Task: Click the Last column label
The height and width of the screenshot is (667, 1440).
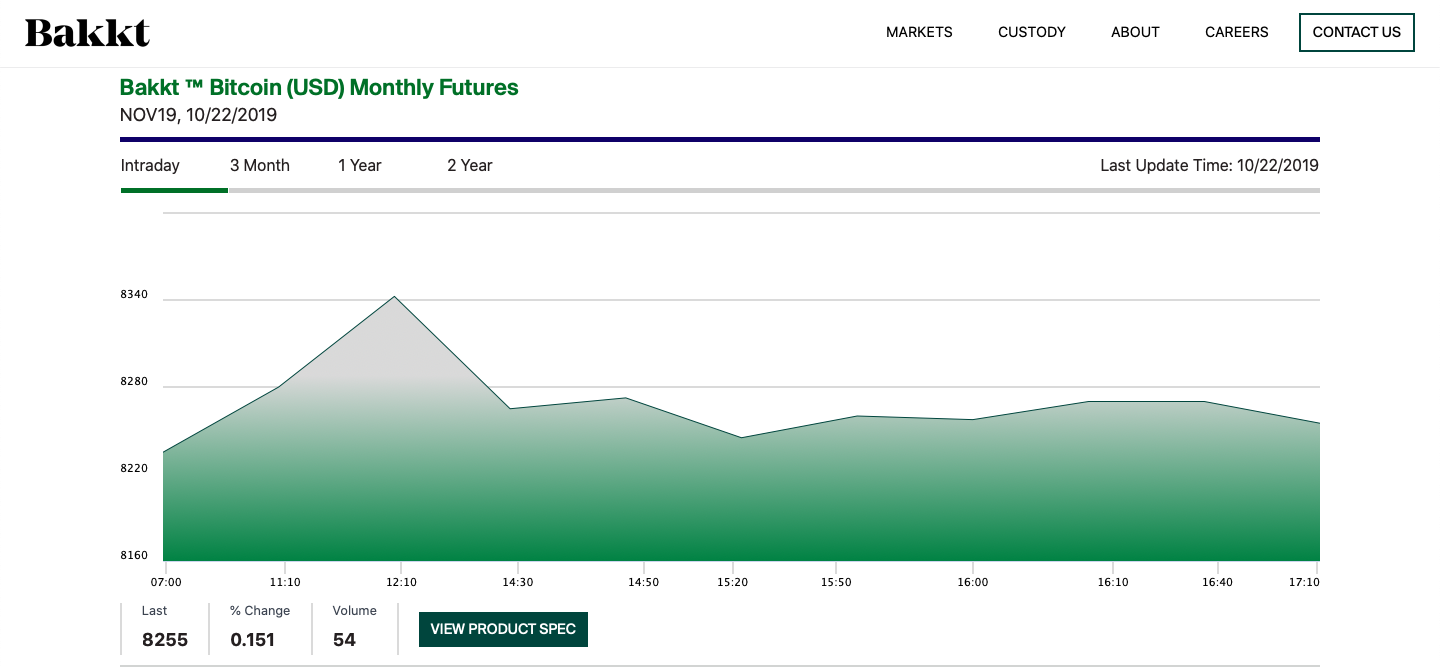Action: 155,610
